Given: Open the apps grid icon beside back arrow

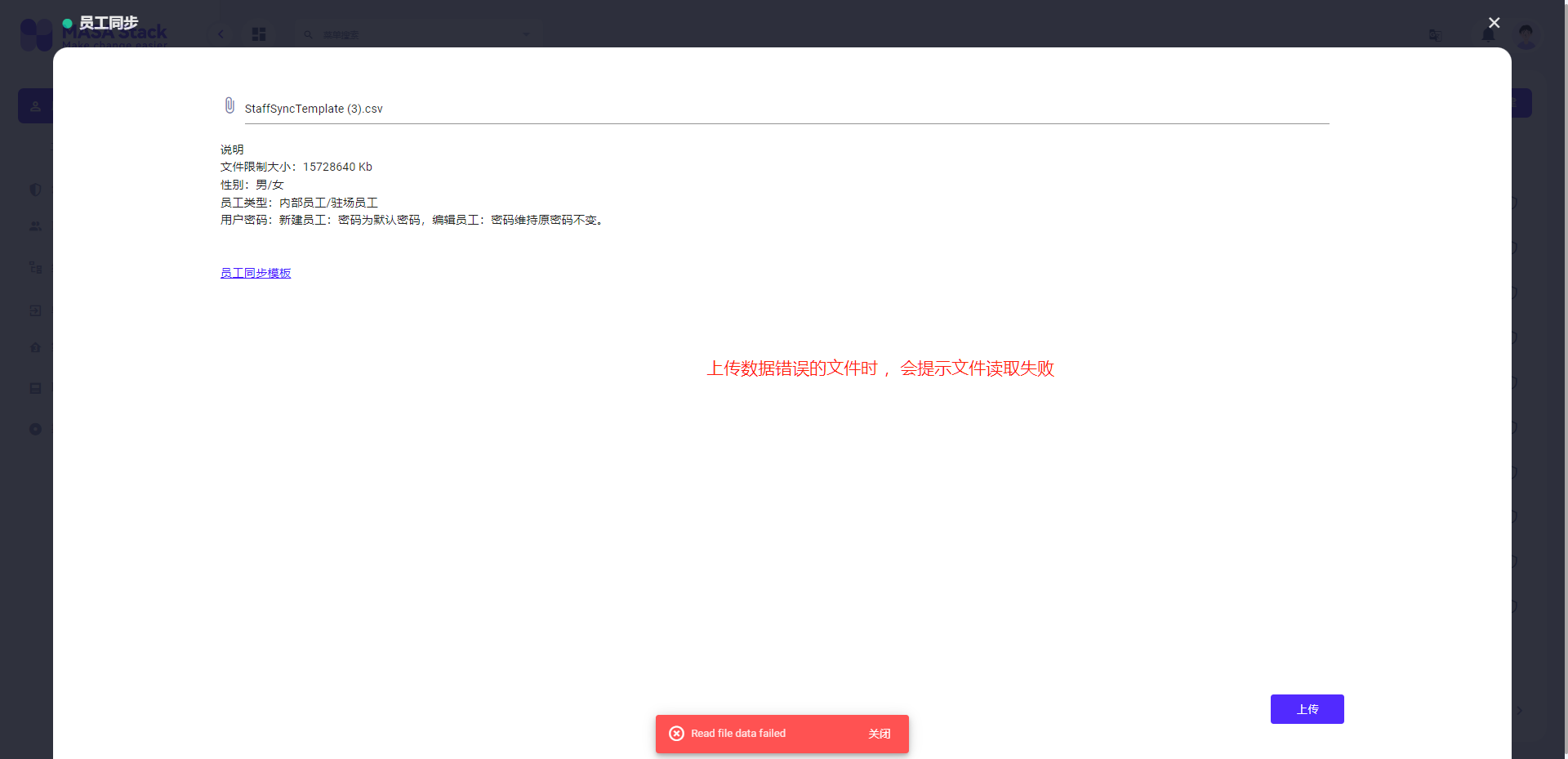Looking at the screenshot, I should click(259, 34).
